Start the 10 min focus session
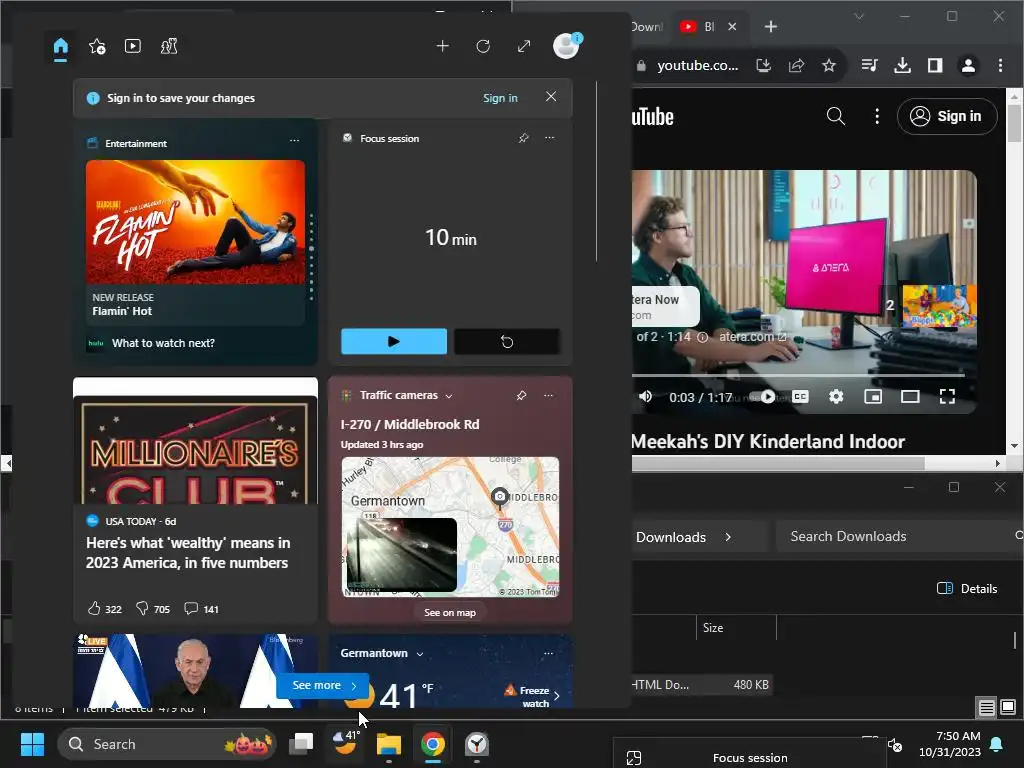The image size is (1024, 768). (394, 342)
